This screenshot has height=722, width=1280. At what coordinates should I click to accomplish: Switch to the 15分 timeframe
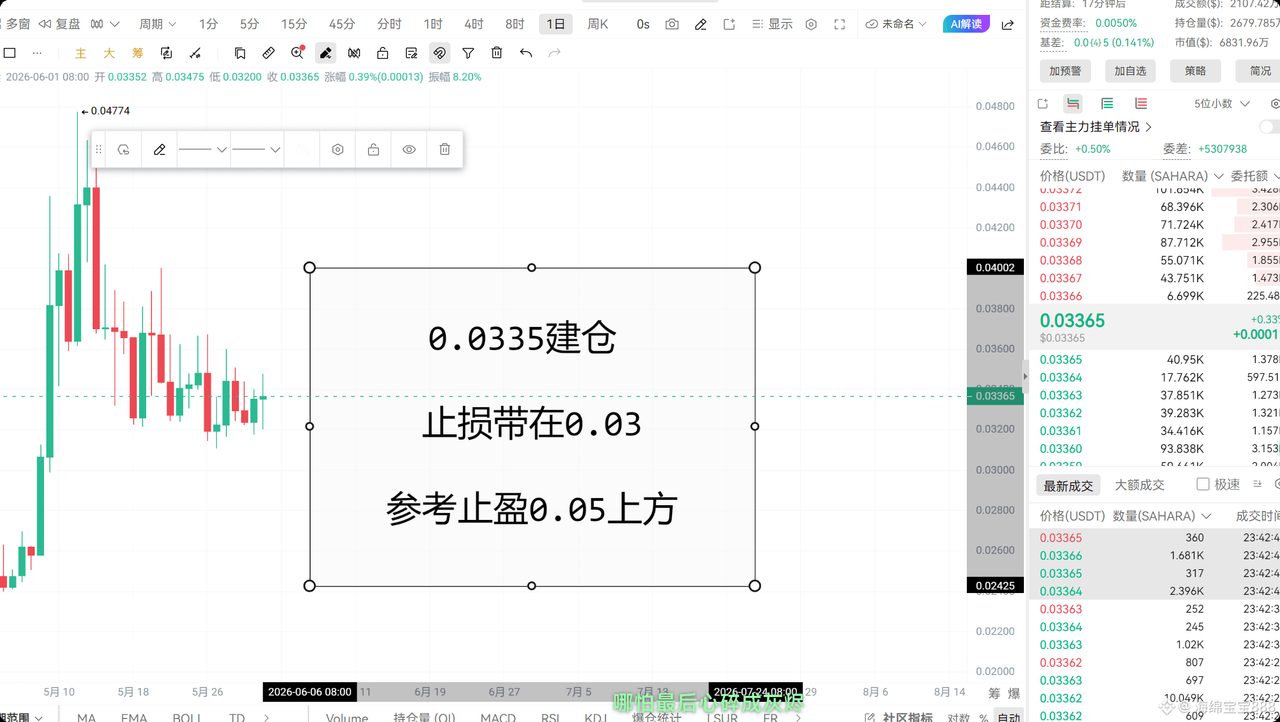point(294,24)
